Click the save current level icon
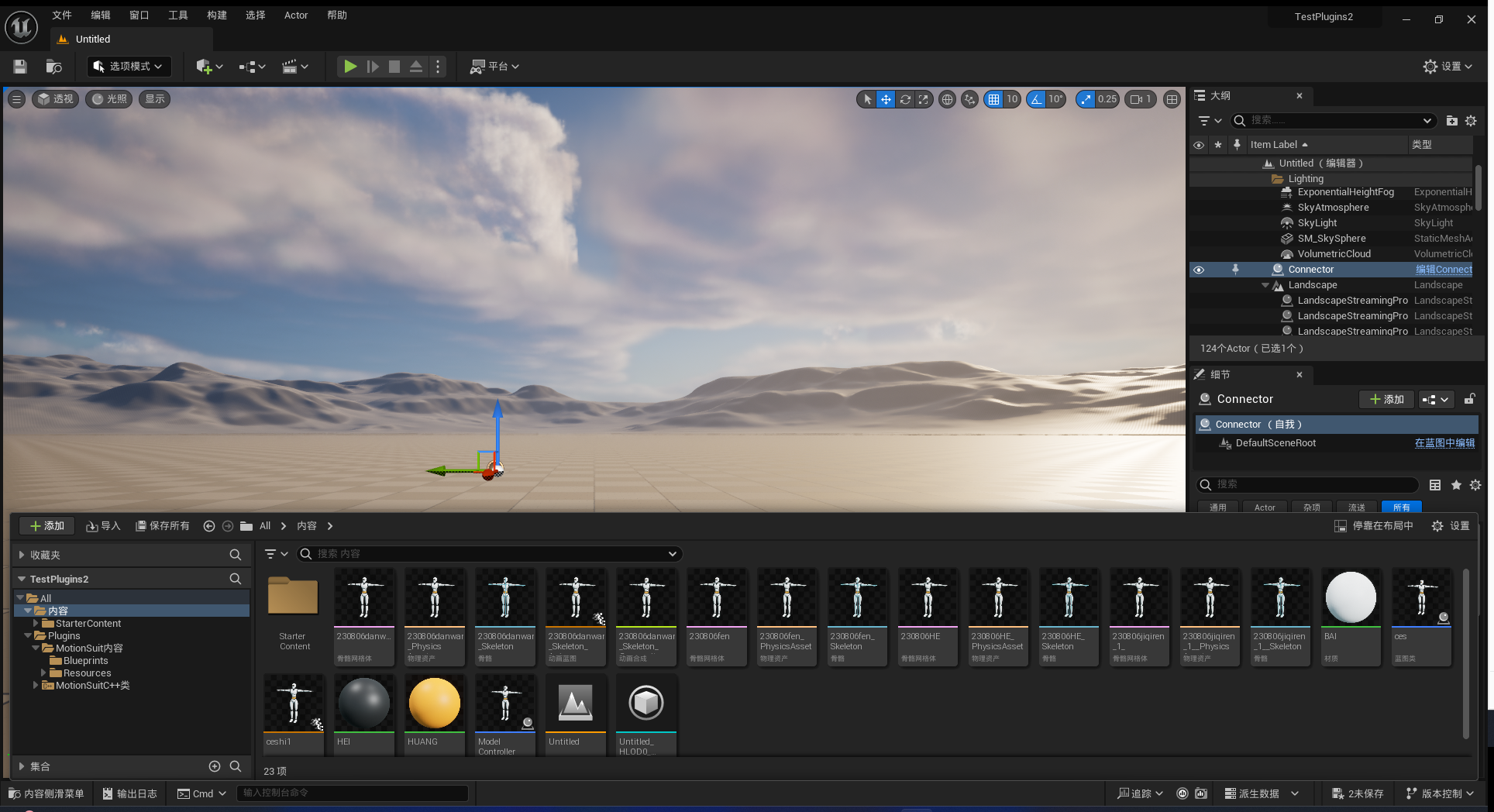 click(20, 67)
